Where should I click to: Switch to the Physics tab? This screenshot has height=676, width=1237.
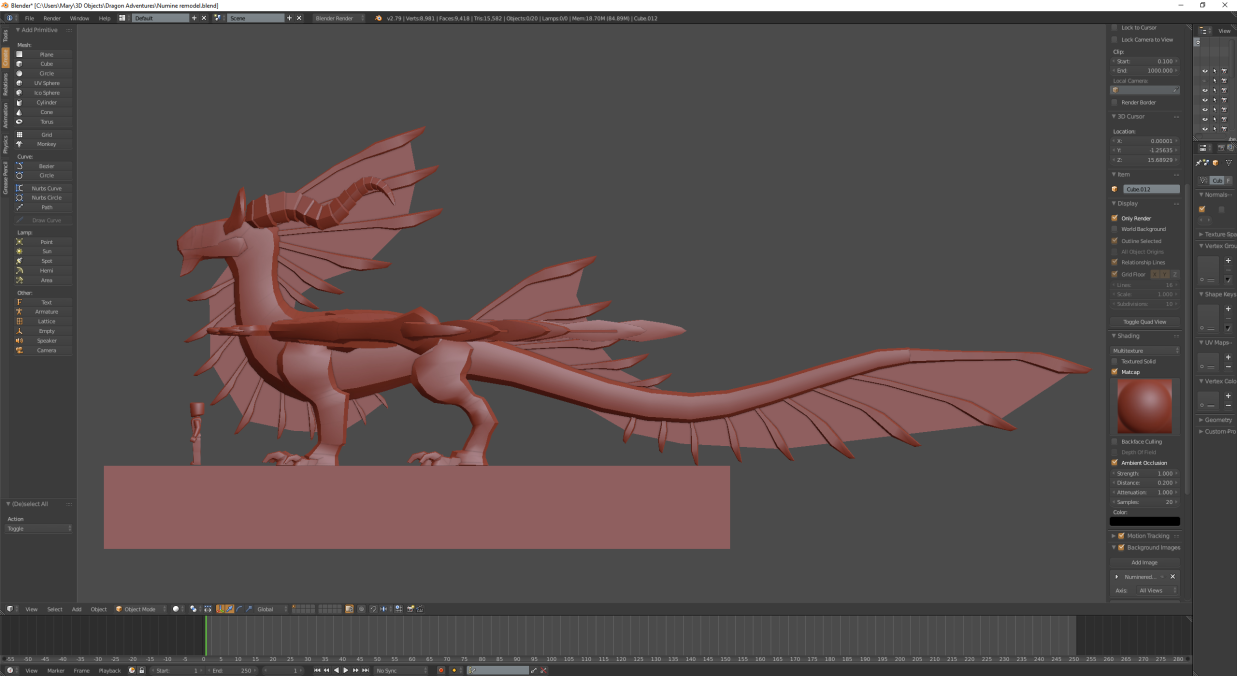tap(5, 144)
